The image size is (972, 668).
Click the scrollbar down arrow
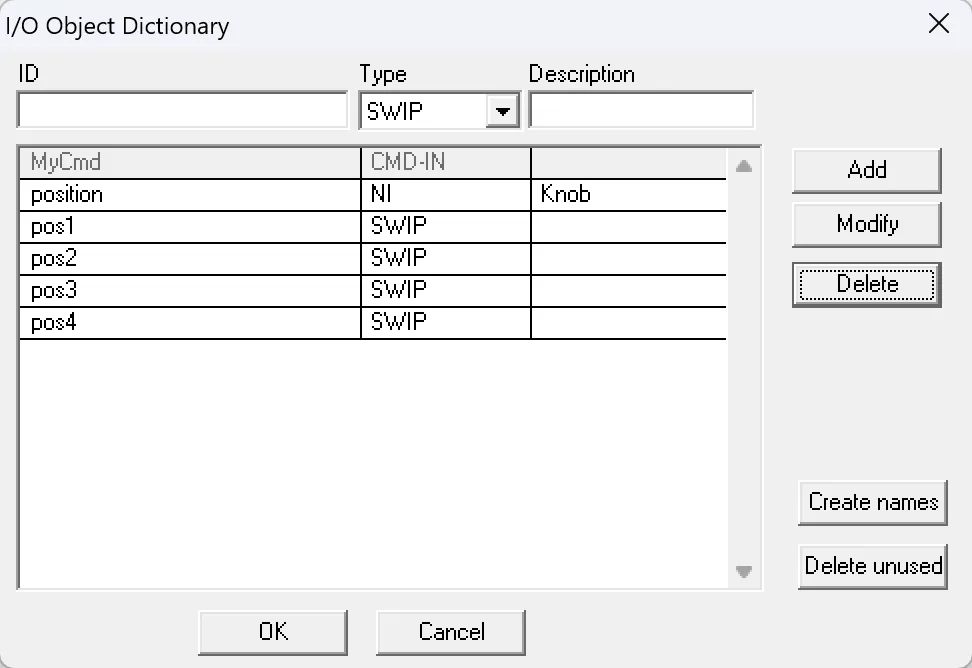[x=743, y=572]
